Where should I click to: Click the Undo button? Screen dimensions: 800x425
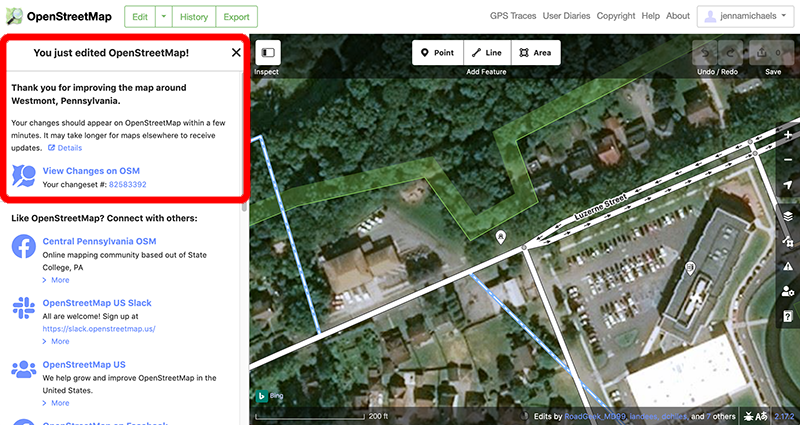[705, 53]
